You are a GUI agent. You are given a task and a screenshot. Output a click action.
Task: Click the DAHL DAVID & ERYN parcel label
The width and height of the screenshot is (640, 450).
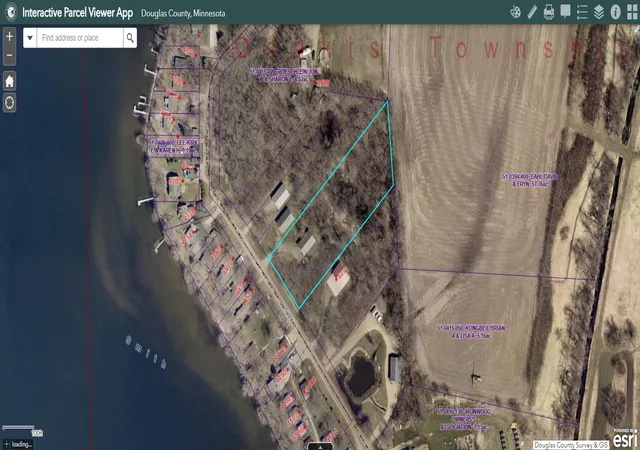click(x=530, y=180)
